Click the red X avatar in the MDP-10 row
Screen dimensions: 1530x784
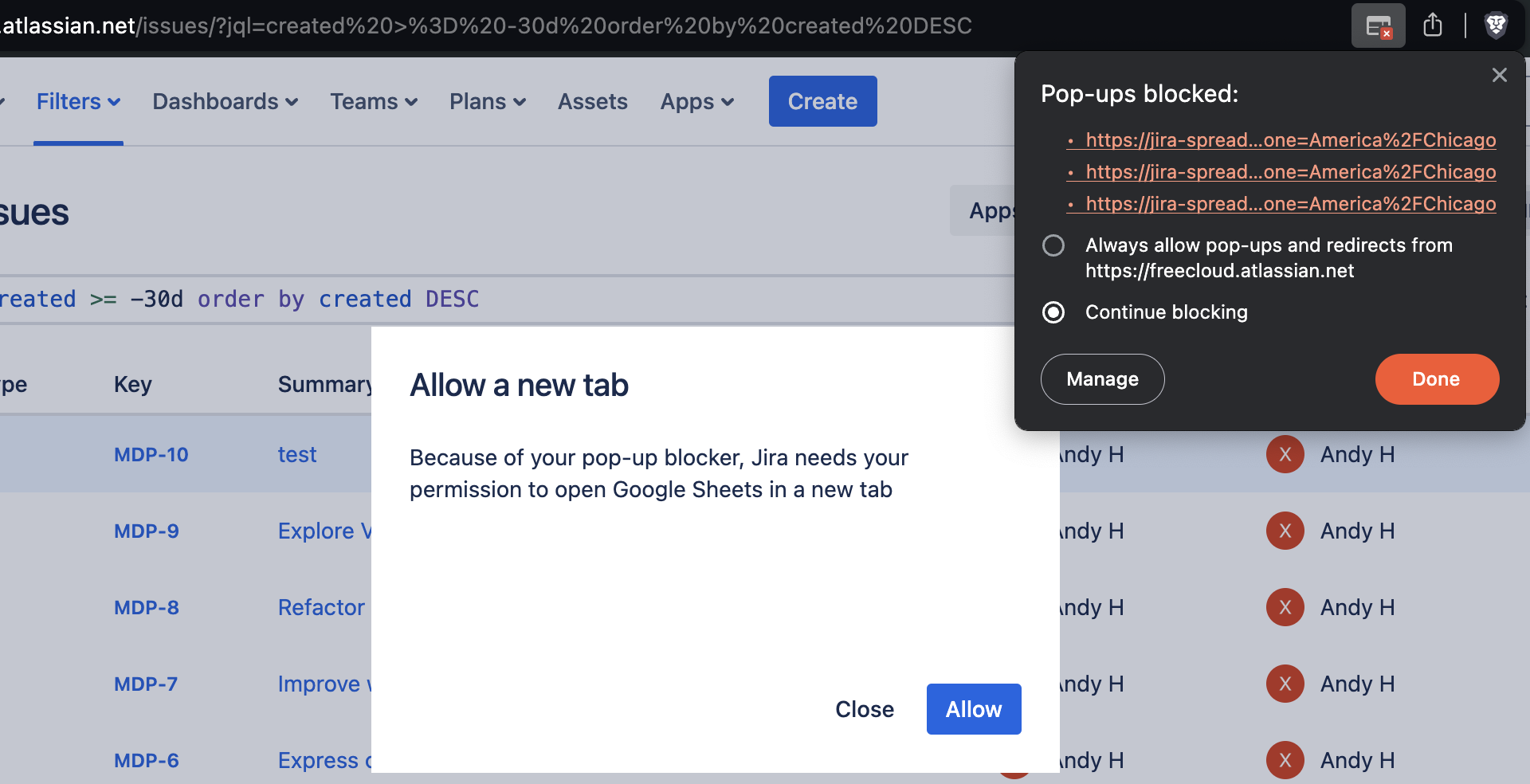click(1285, 455)
